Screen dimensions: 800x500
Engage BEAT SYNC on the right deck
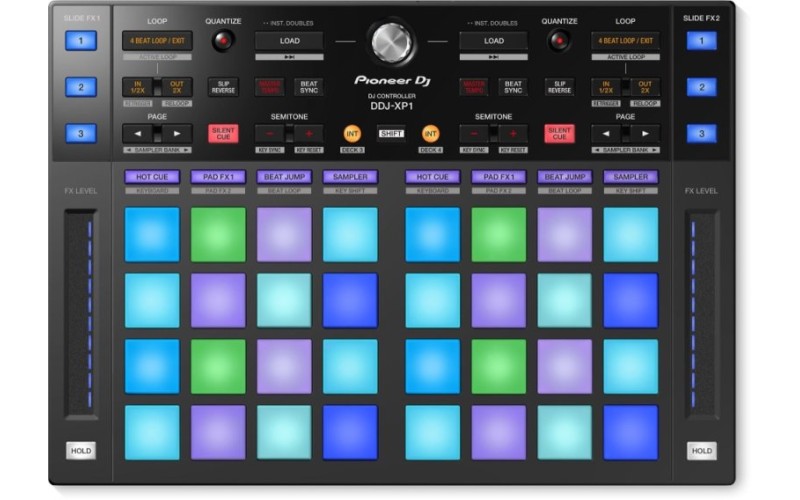pyautogui.click(x=513, y=87)
